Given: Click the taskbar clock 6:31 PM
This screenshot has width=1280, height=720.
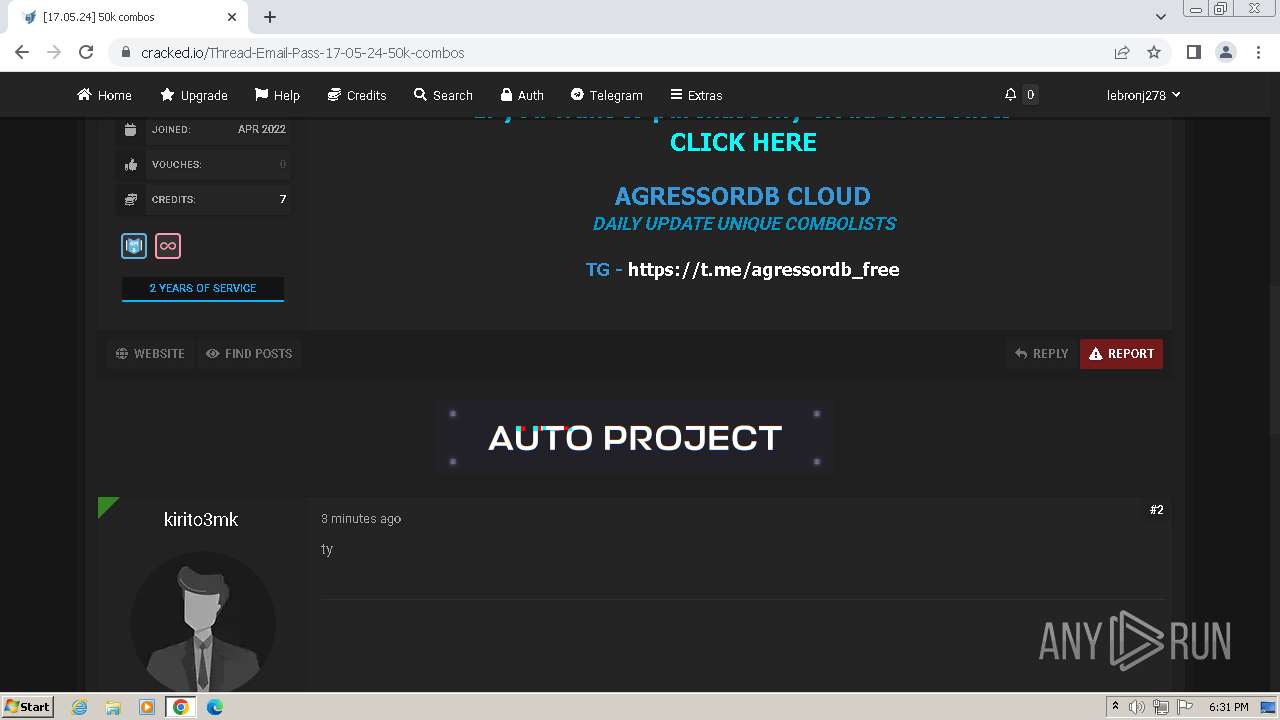Looking at the screenshot, I should 1229,707.
